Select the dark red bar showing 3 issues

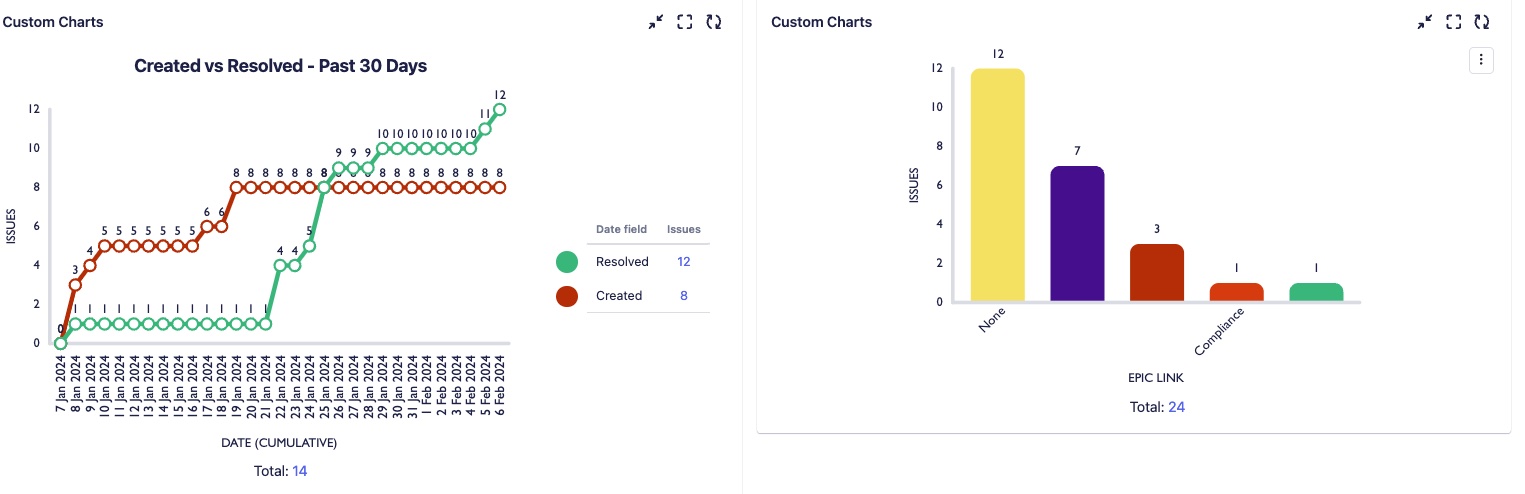pos(1157,273)
